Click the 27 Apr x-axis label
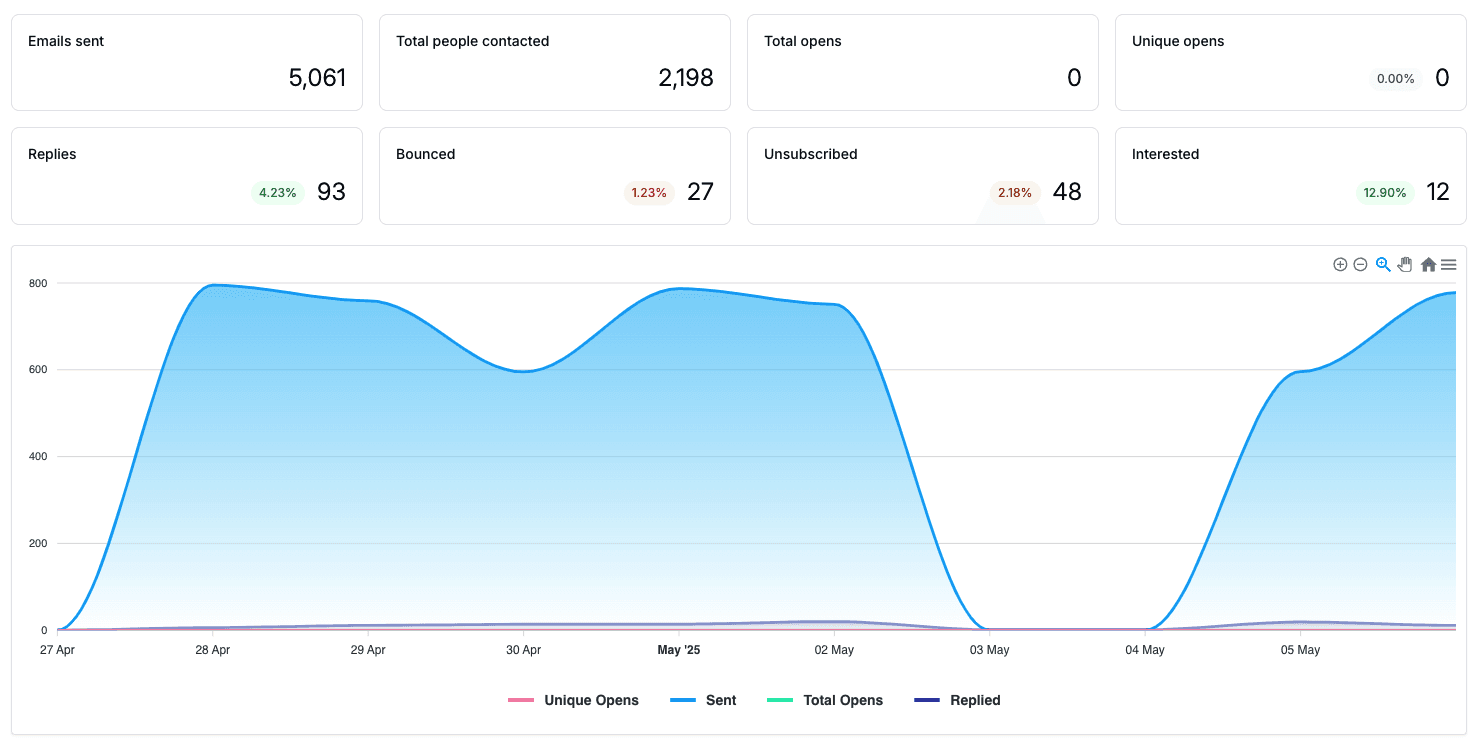This screenshot has width=1482, height=748. pos(57,650)
